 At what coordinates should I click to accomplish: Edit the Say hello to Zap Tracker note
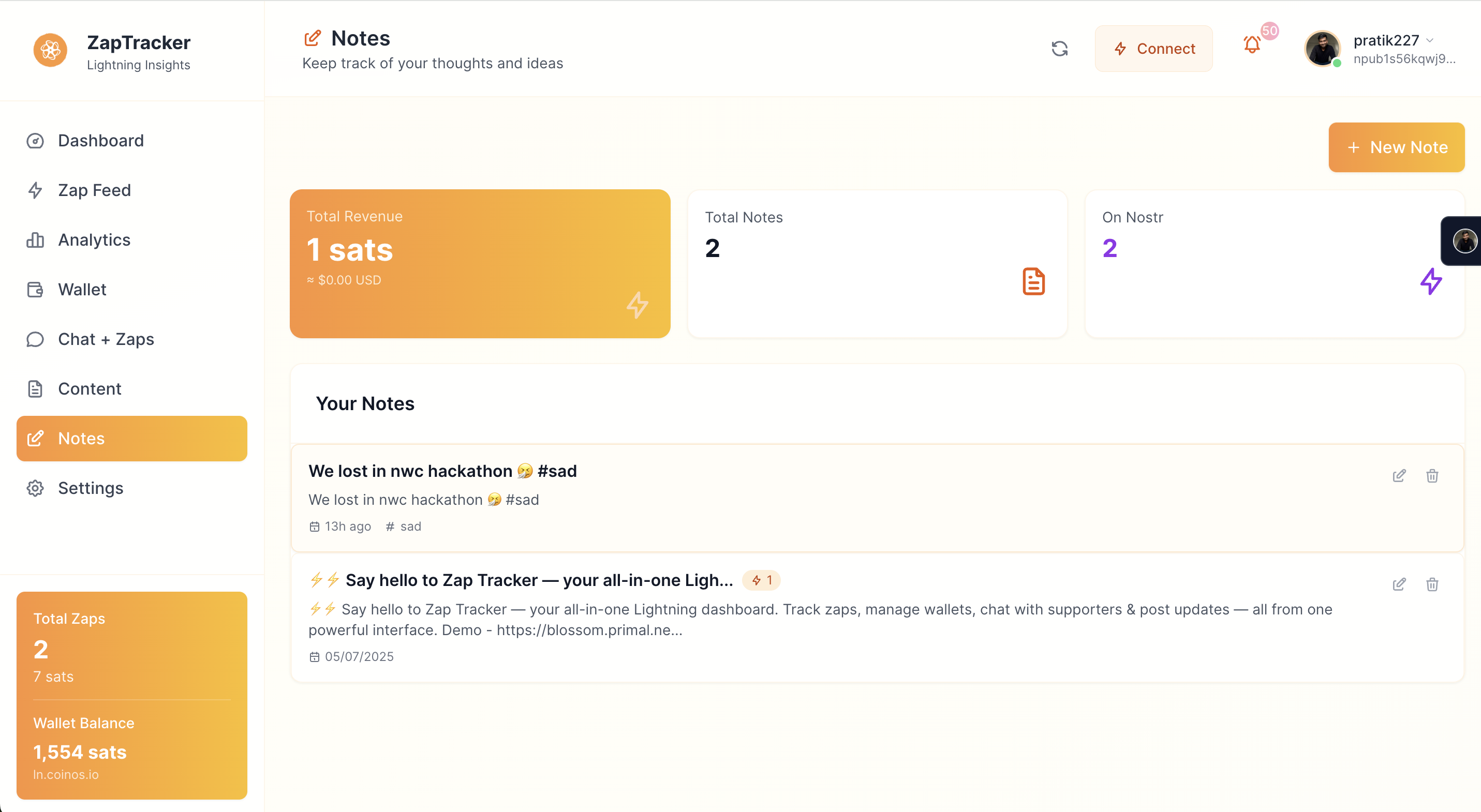pos(1399,584)
